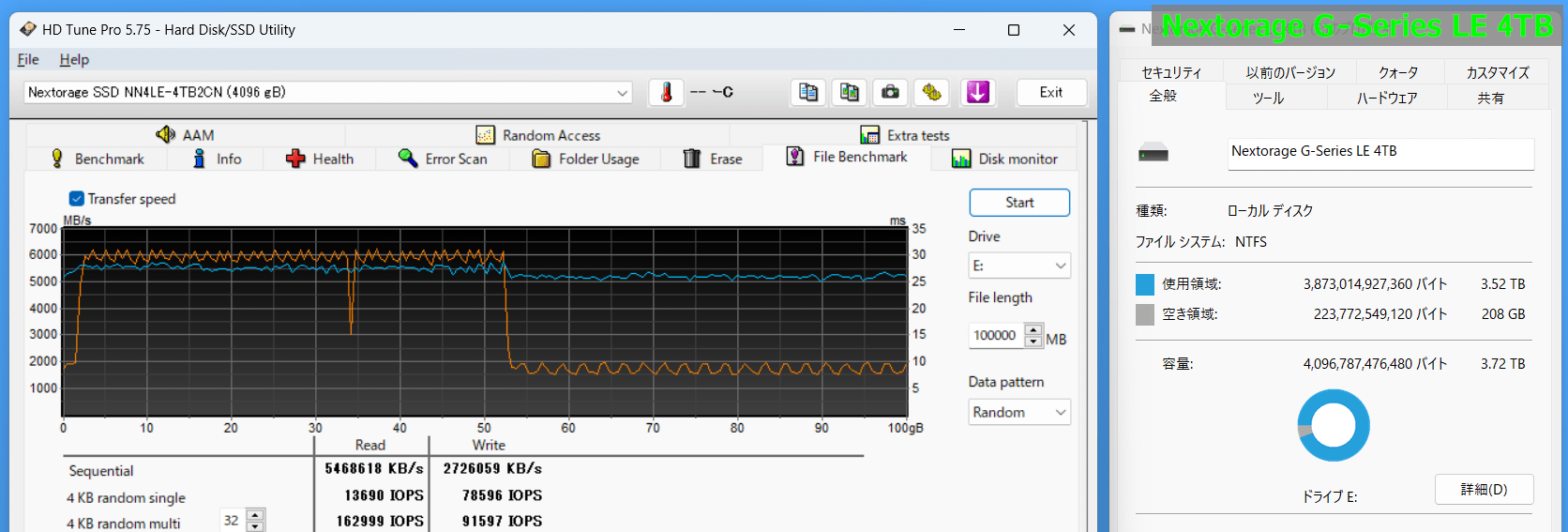1568x532 pixels.
Task: Click the purple download arrow icon
Action: 977,92
